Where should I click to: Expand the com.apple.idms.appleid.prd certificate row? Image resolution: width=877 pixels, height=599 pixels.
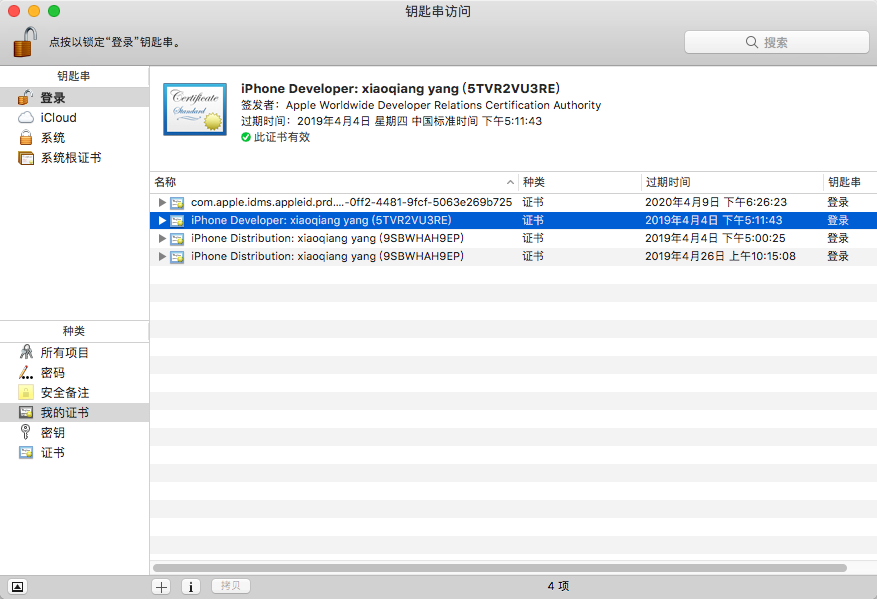pyautogui.click(x=162, y=202)
